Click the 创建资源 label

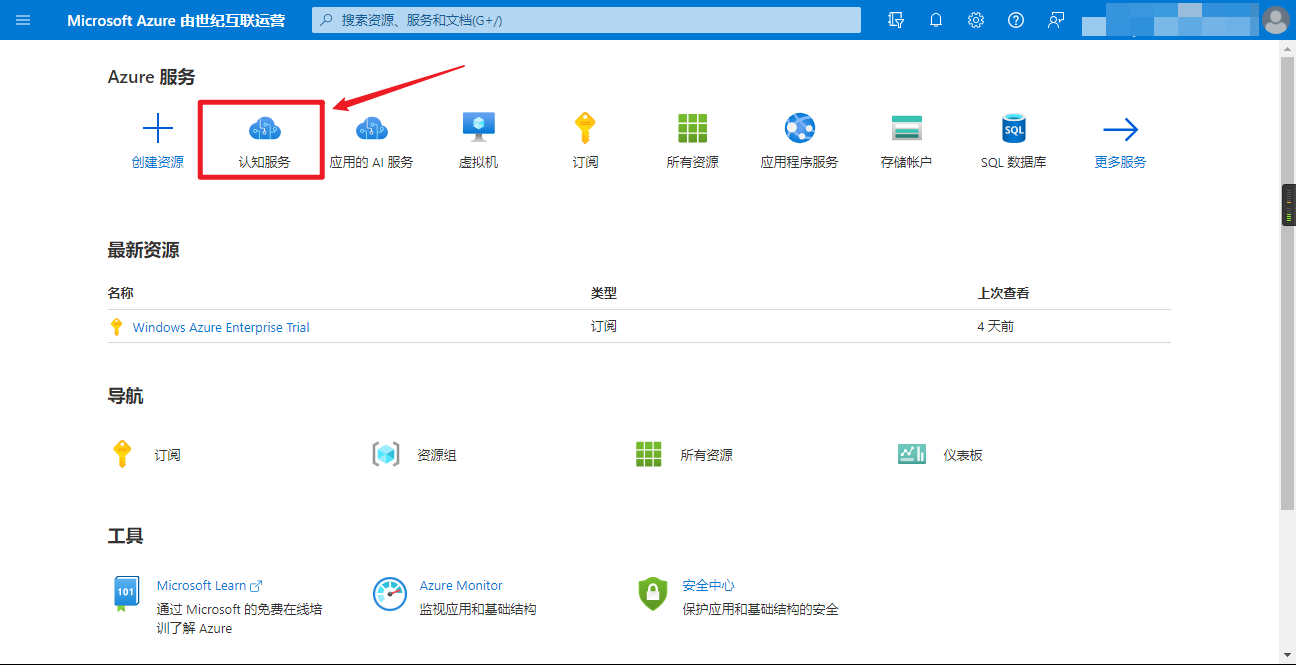click(158, 162)
